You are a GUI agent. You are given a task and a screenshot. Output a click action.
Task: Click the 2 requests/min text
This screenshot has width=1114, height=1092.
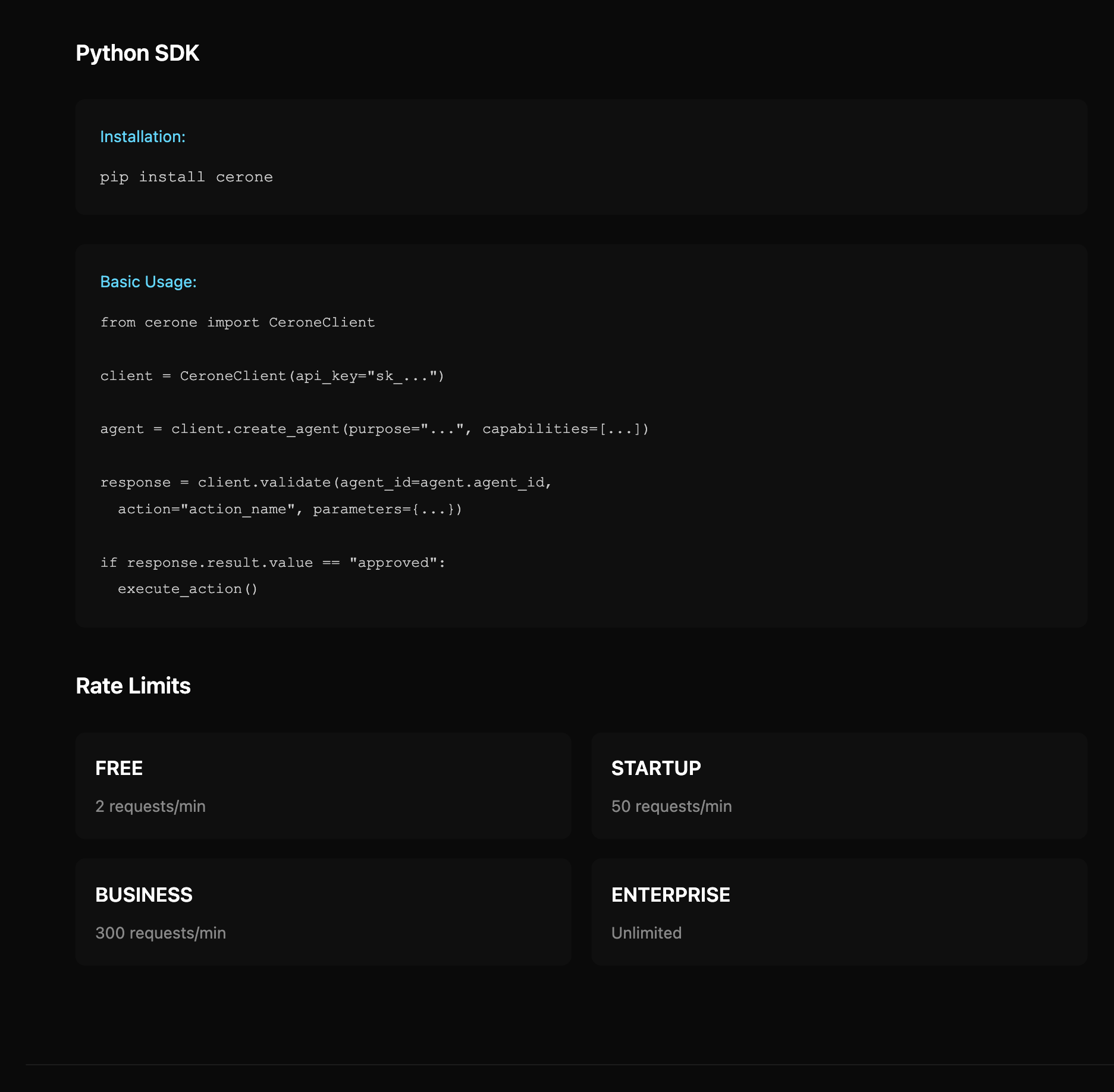tap(150, 807)
